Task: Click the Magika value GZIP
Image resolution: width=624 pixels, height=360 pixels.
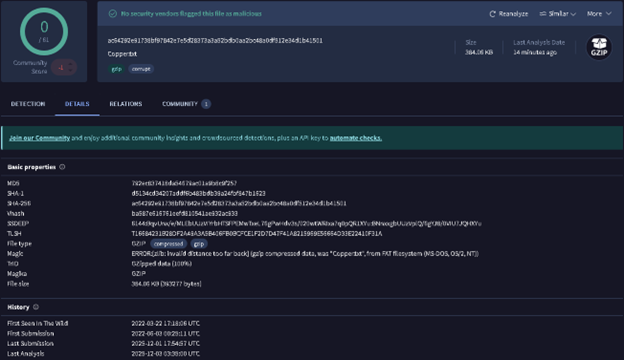Action: 138,274
